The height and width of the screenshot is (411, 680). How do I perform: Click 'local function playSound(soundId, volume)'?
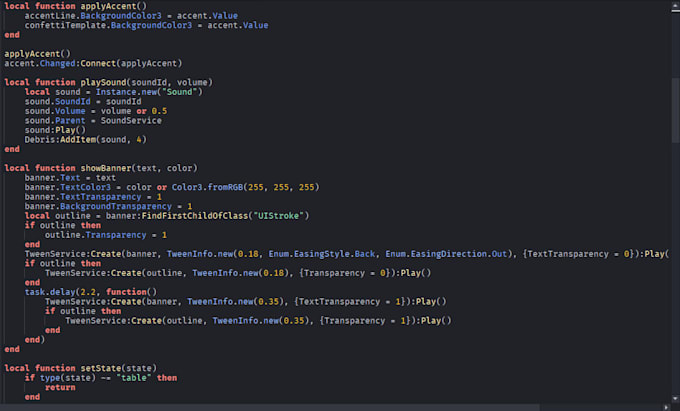pyautogui.click(x=108, y=82)
